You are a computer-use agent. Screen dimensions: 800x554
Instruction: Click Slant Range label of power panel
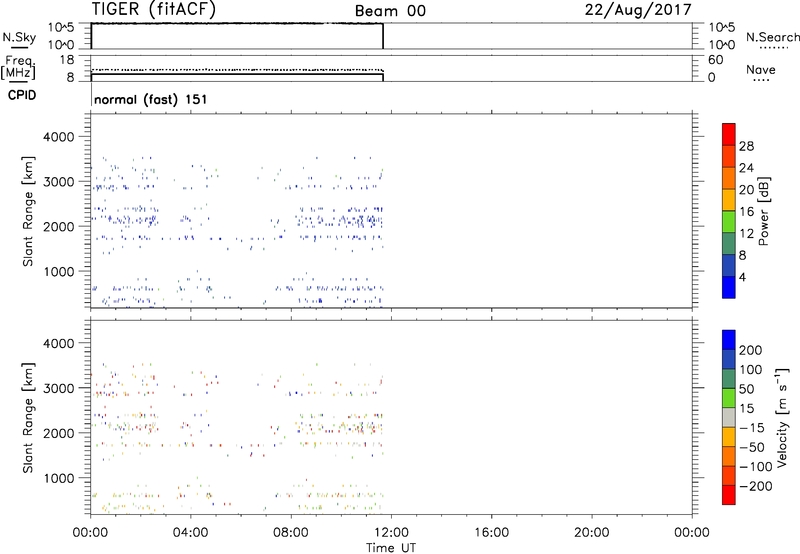click(28, 211)
